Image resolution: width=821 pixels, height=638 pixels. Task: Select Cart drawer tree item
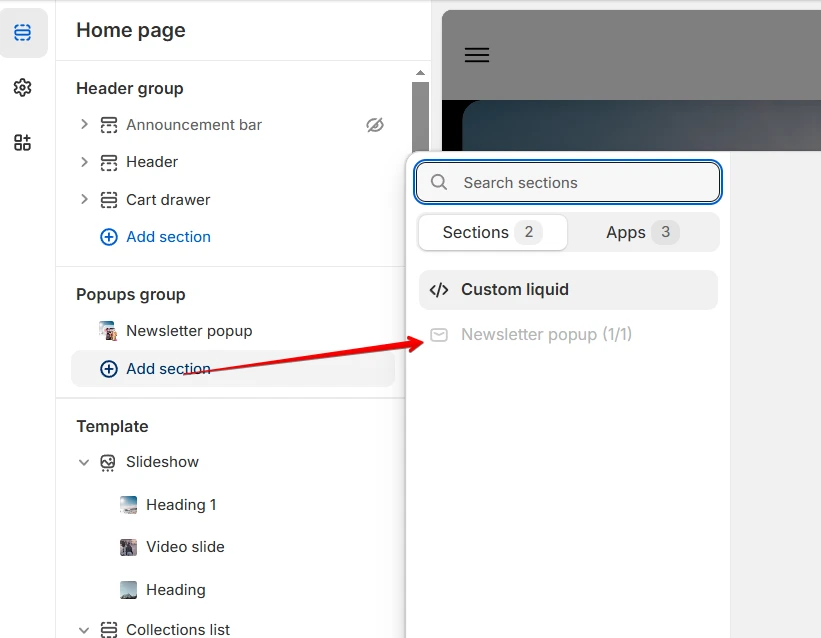pos(168,200)
